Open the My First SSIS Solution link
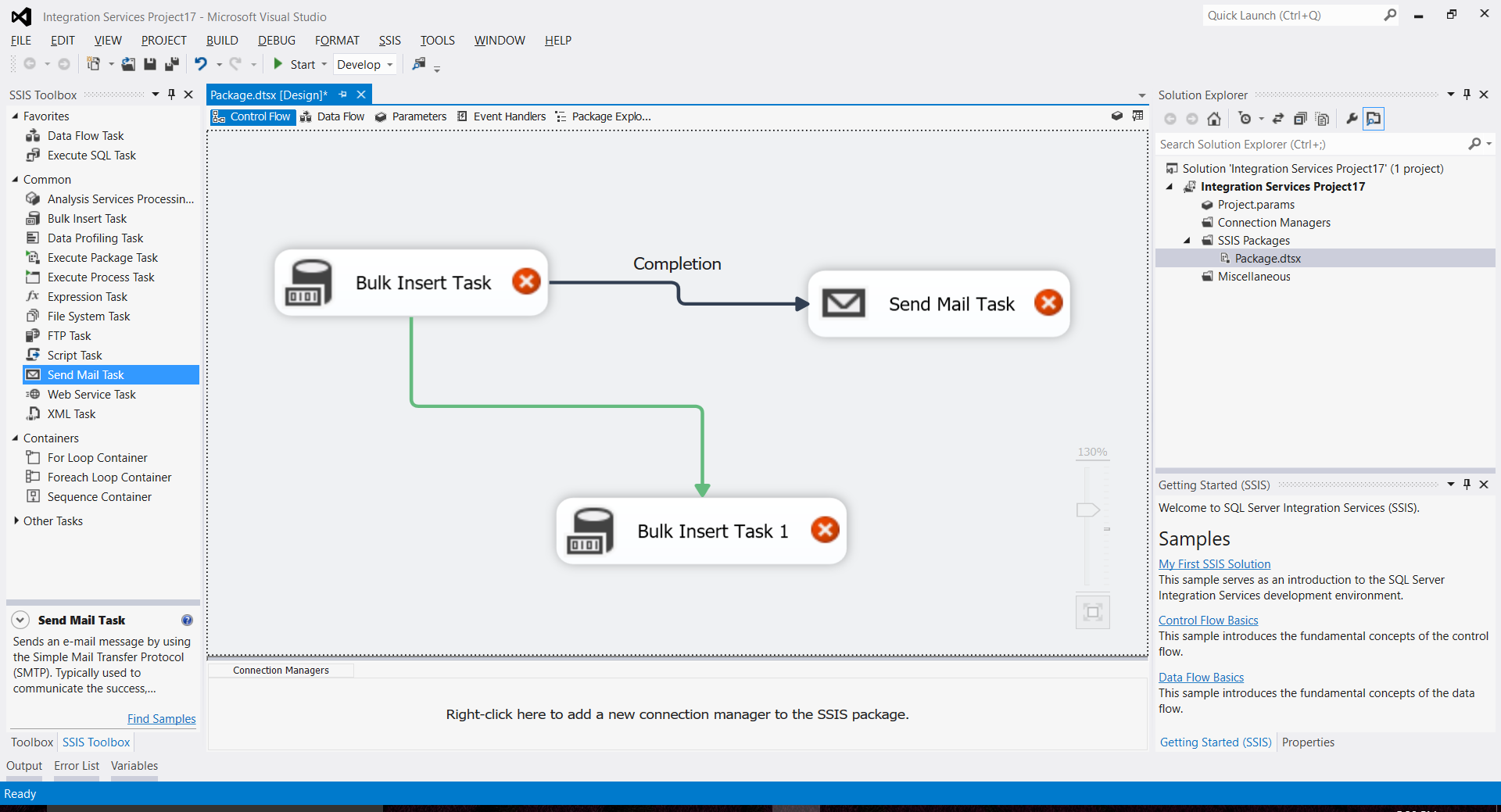Screen dimensions: 1501x812 (x=1214, y=563)
